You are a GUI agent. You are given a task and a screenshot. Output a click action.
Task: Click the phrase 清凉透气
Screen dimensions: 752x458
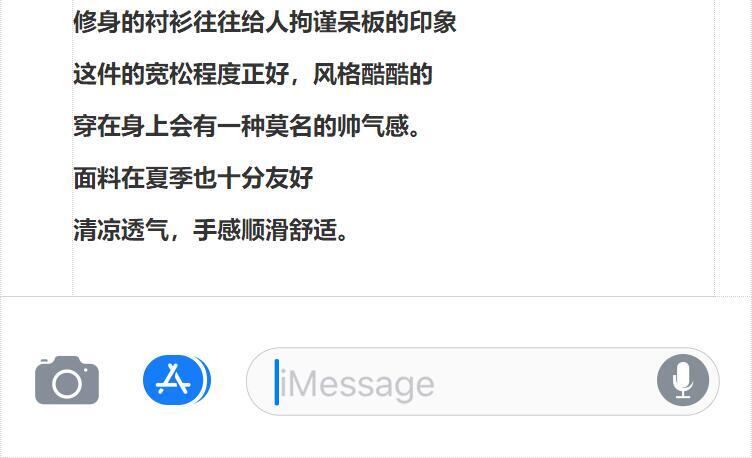pyautogui.click(x=121, y=230)
